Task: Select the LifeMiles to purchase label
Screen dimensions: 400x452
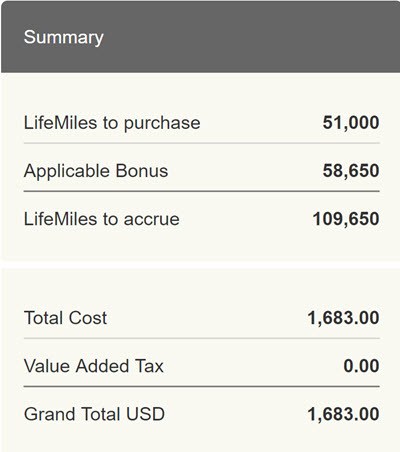Action: (x=112, y=123)
